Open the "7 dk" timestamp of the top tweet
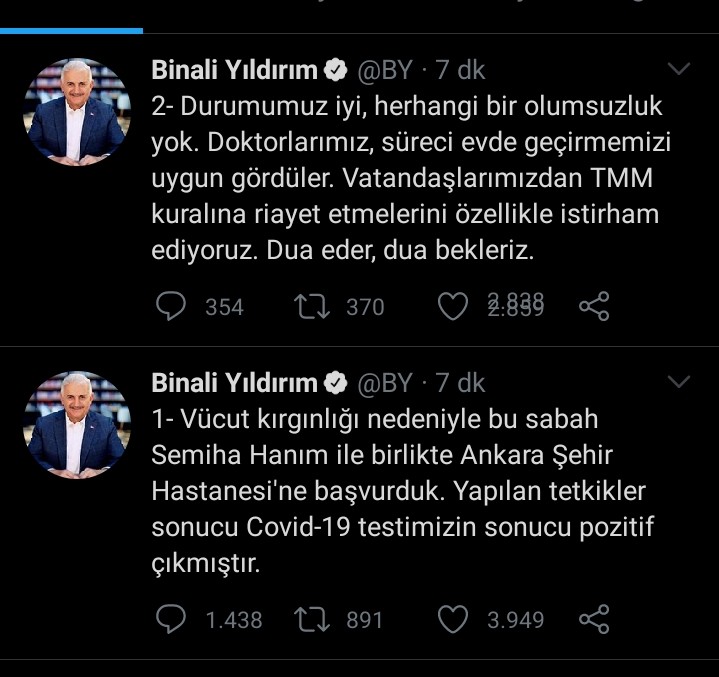Screen dimensions: 719x677 [x=460, y=70]
